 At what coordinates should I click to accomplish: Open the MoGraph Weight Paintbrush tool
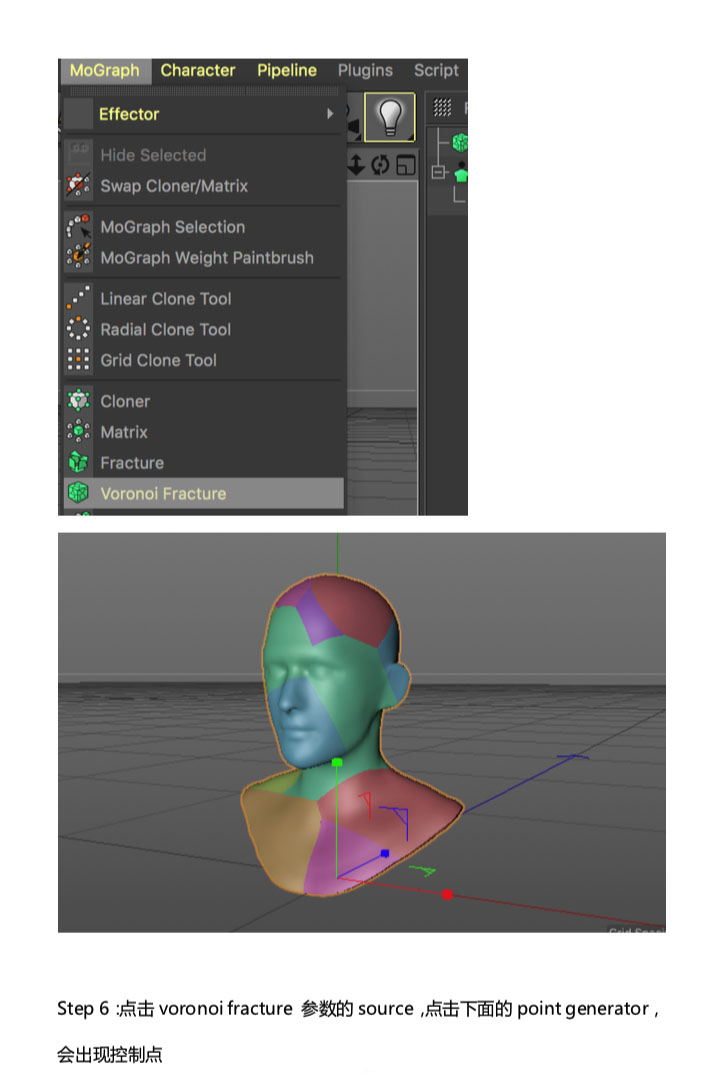pos(207,257)
